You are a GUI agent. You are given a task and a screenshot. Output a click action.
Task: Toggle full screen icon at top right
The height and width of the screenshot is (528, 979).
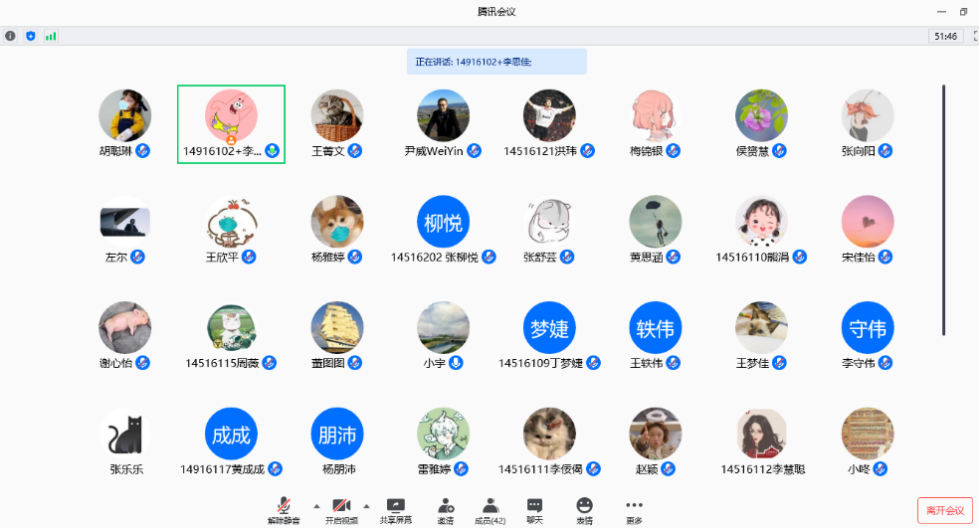tap(974, 36)
